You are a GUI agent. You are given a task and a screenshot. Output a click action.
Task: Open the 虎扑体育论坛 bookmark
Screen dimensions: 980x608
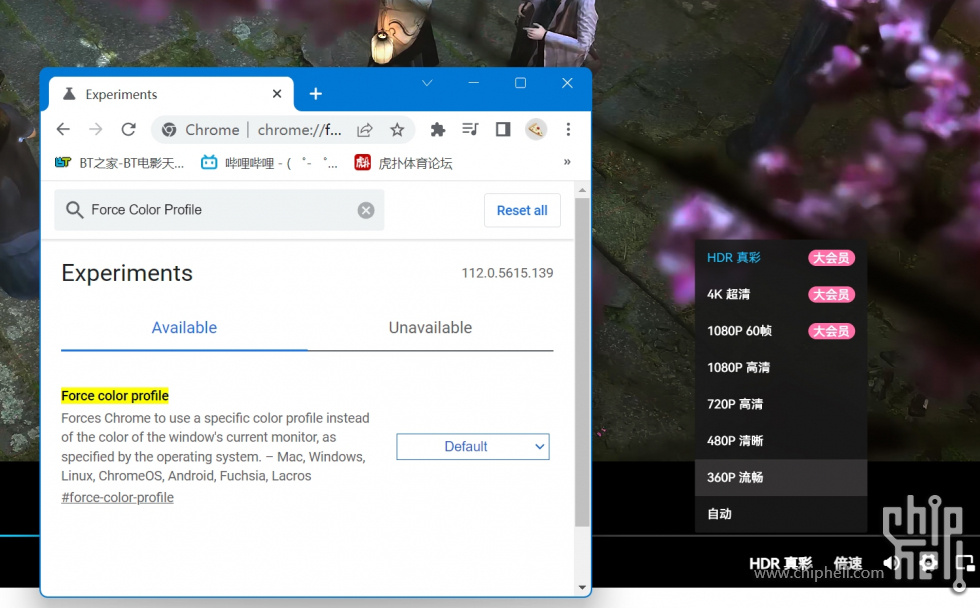(403, 163)
